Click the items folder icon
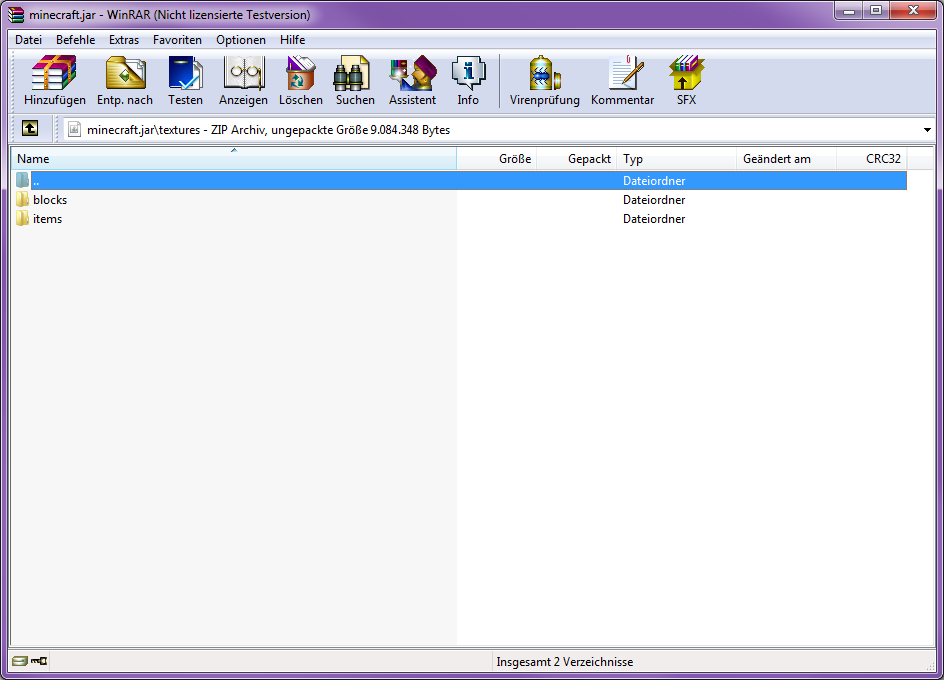Image resolution: width=944 pixels, height=680 pixels. pyautogui.click(x=23, y=219)
